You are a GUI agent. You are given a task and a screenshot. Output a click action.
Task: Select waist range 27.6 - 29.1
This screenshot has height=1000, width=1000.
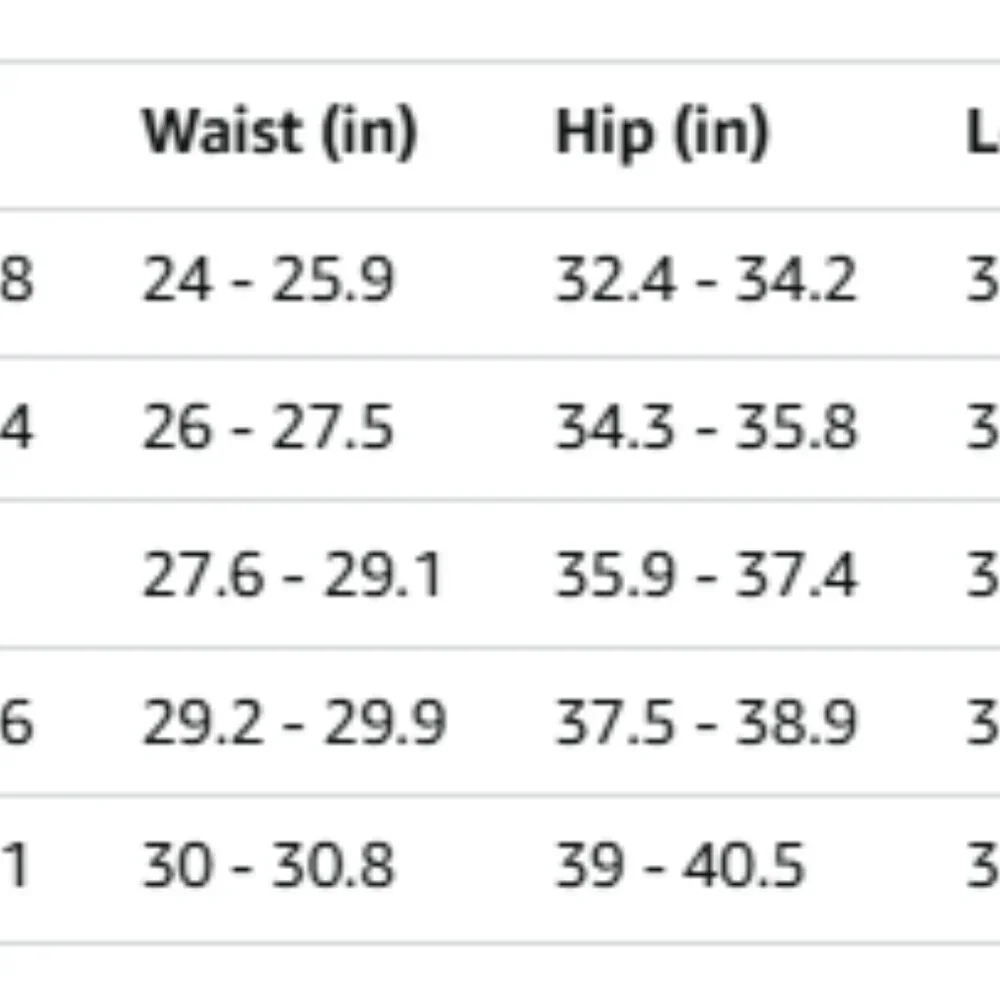point(292,575)
